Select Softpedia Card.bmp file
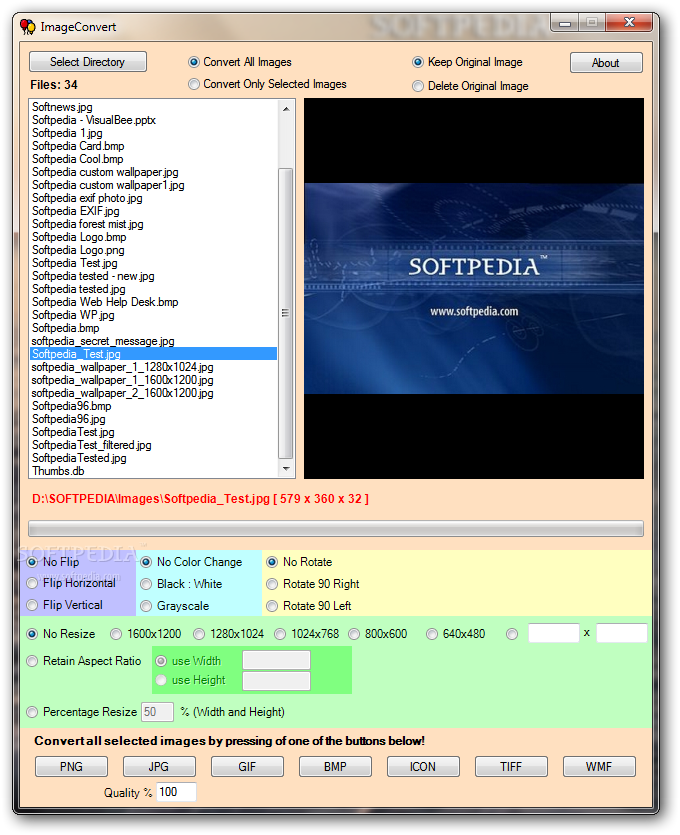 pyautogui.click(x=154, y=146)
